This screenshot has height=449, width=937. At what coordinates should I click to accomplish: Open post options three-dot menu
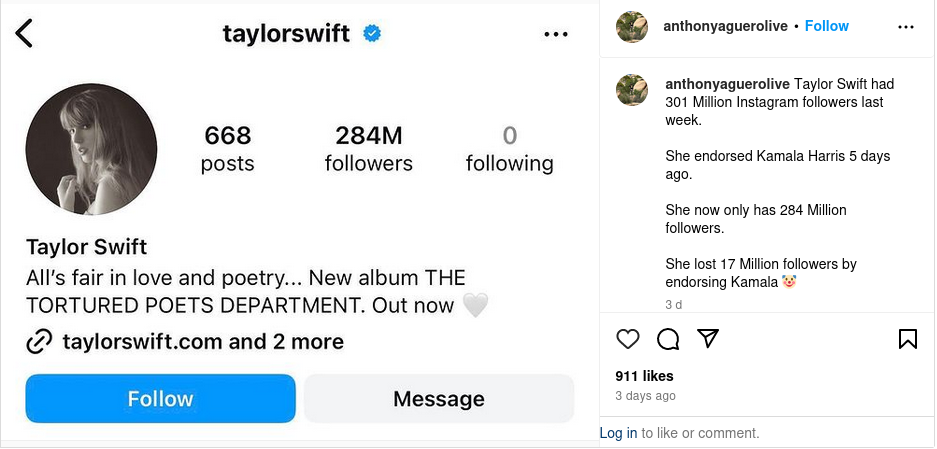[x=906, y=27]
